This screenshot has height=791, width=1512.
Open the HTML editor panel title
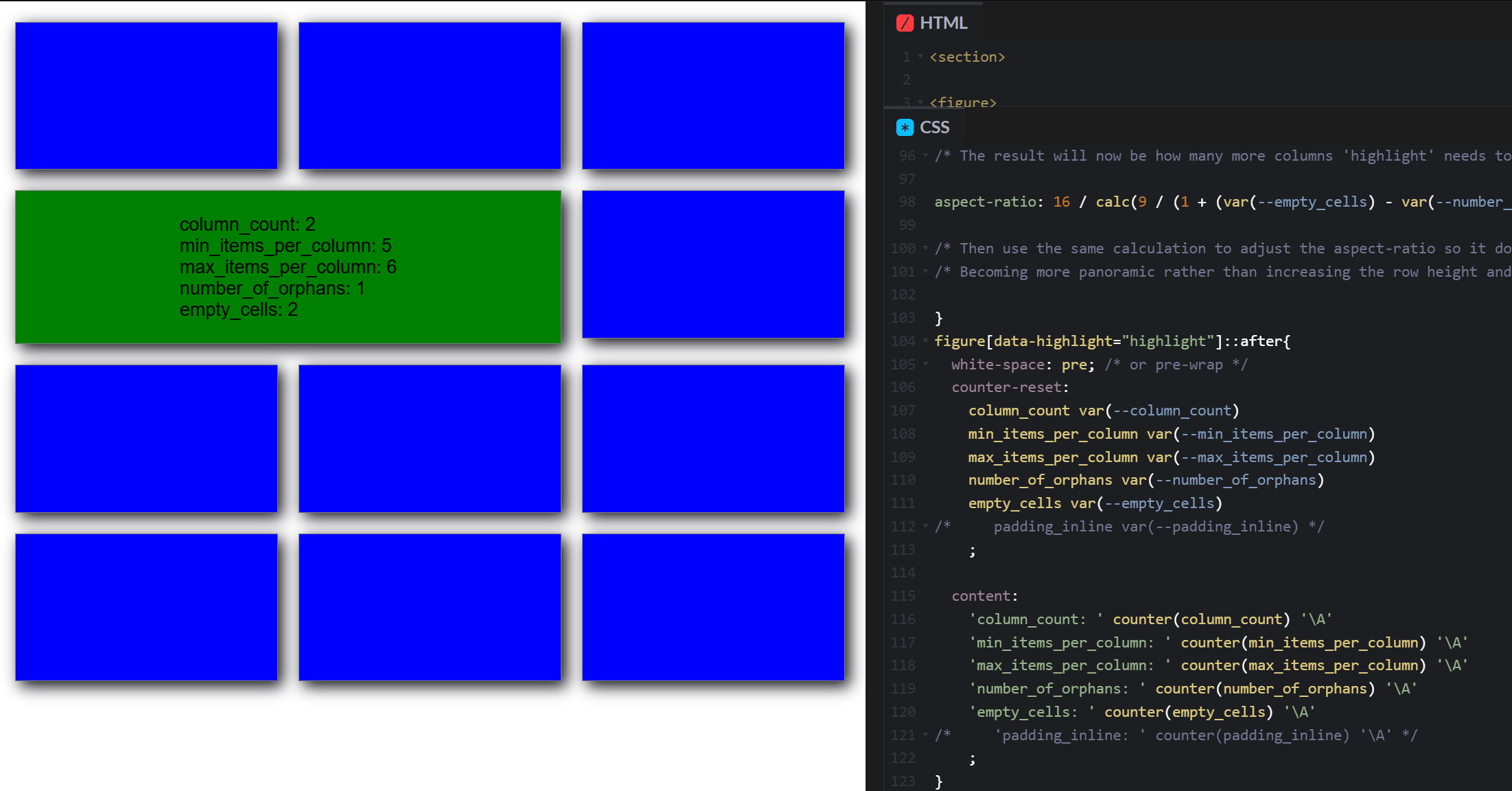pyautogui.click(x=943, y=23)
